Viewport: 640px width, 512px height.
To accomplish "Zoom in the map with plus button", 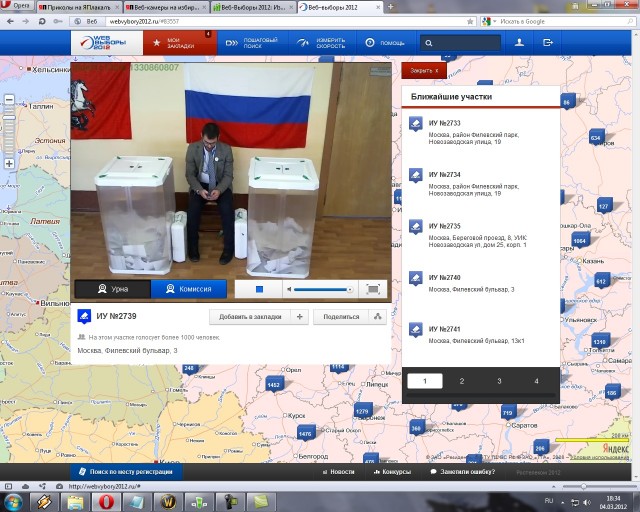I will coord(9,164).
